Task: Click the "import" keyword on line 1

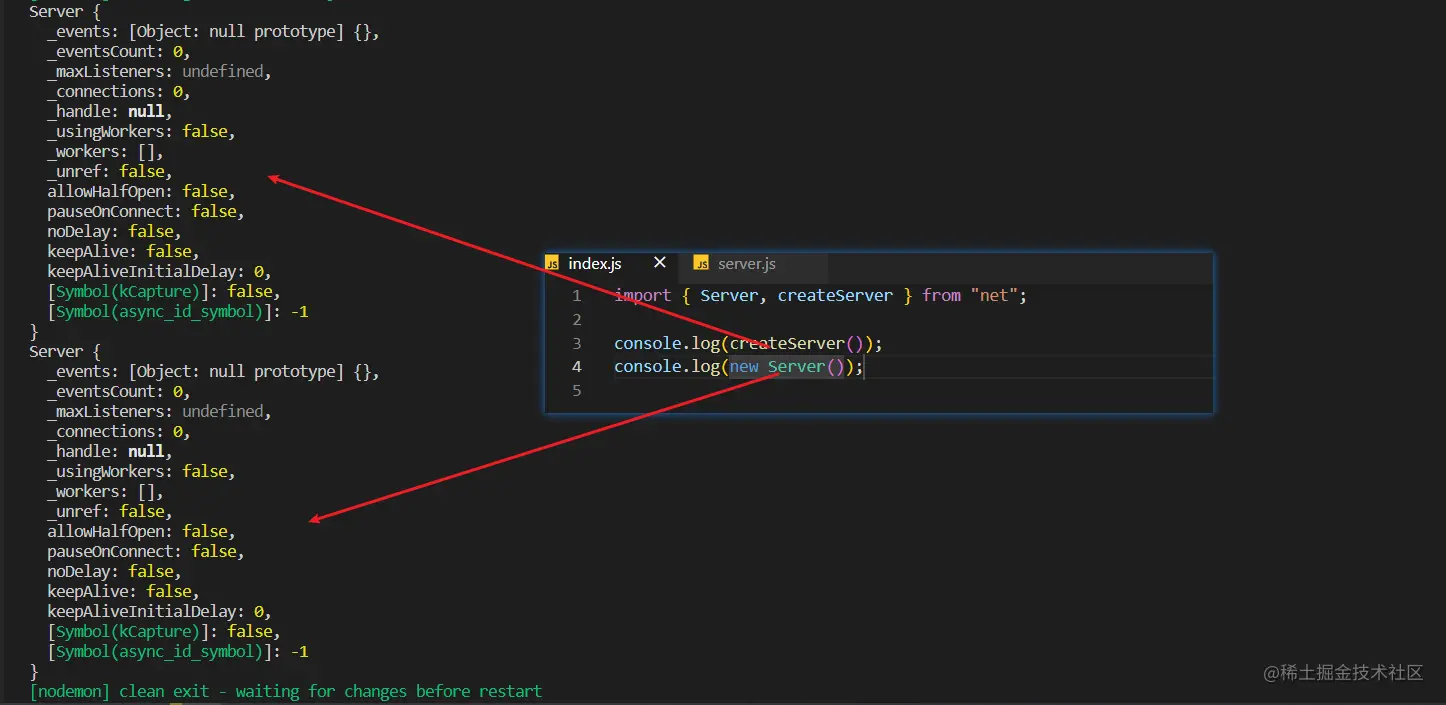Action: [x=642, y=296]
